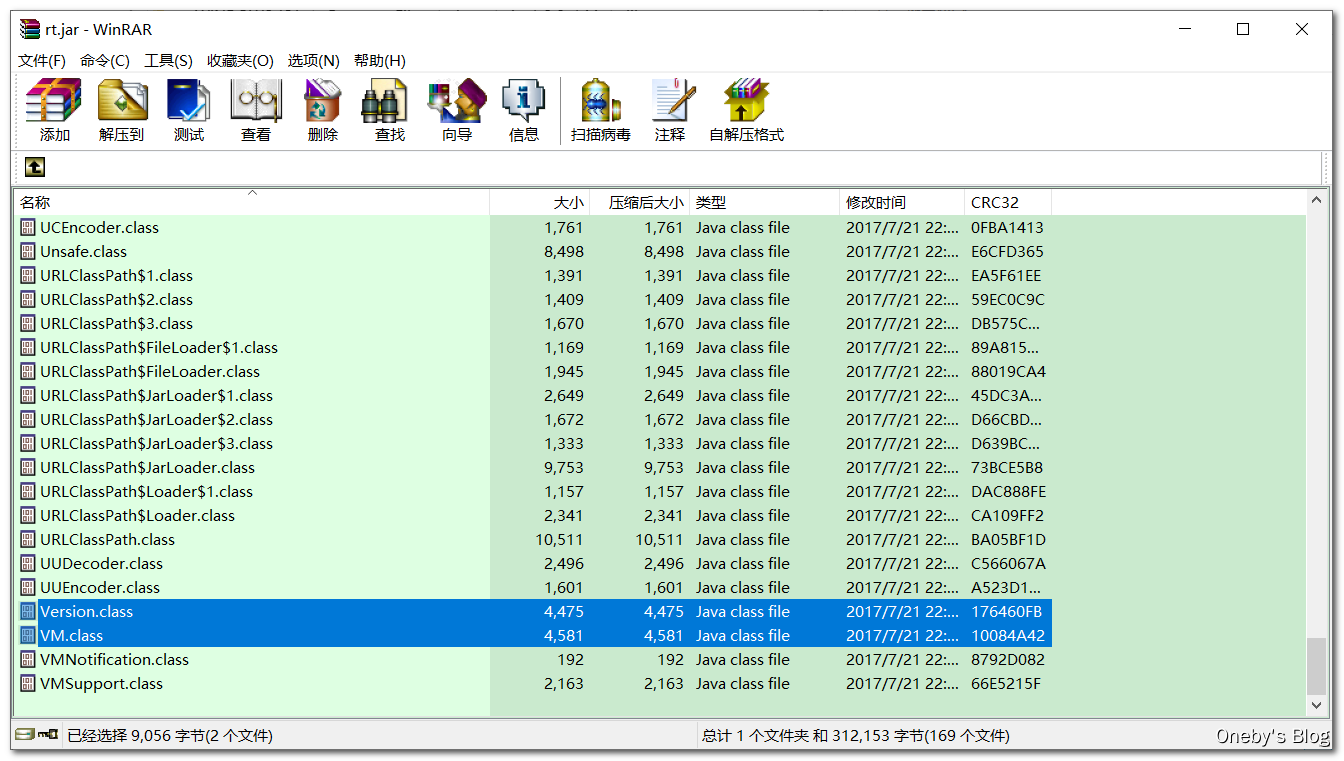Open the 命令(C) menu
Image resolution: width=1344 pixels, height=761 pixels.
(x=105, y=61)
